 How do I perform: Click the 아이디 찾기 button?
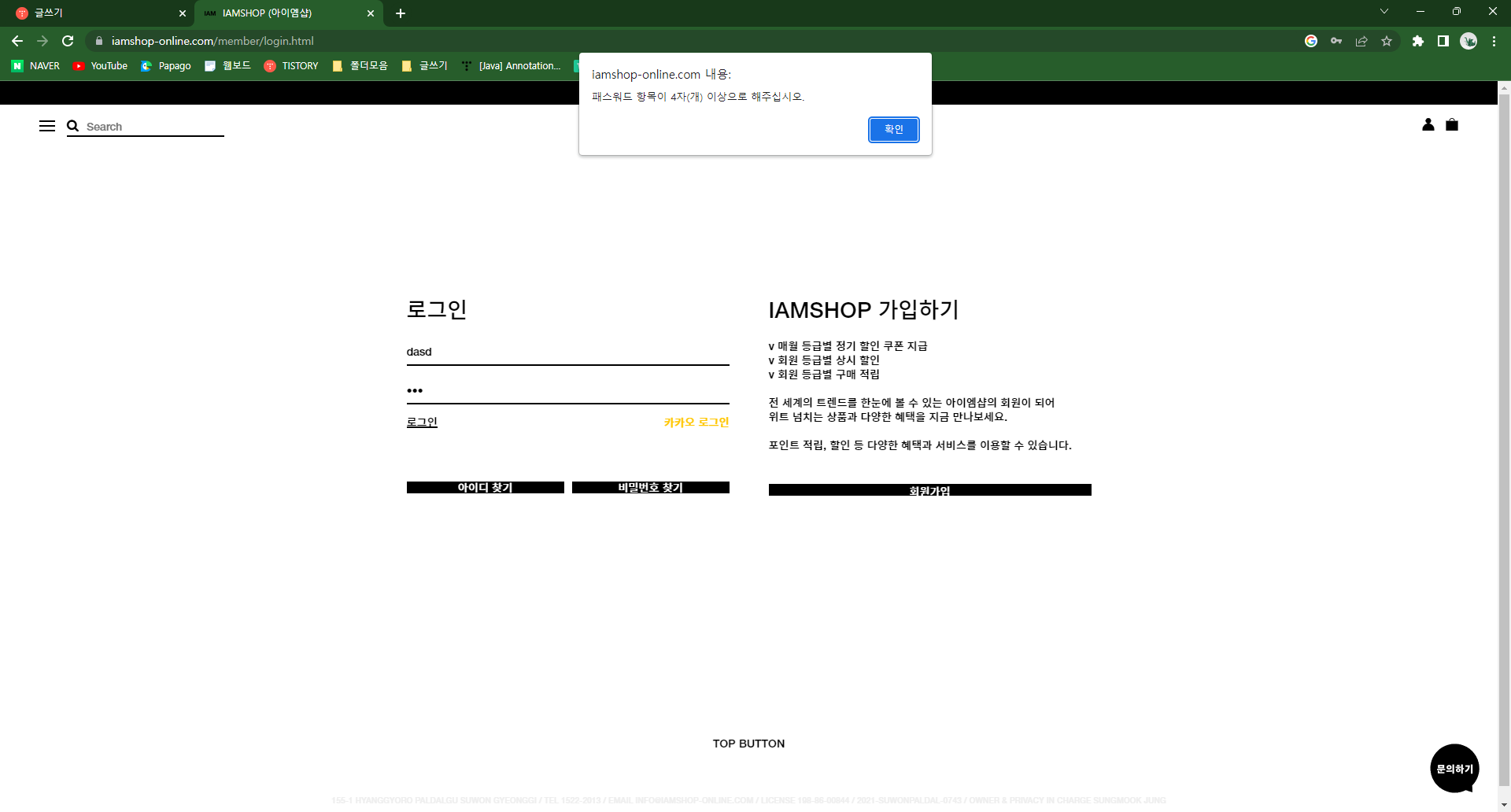(485, 487)
